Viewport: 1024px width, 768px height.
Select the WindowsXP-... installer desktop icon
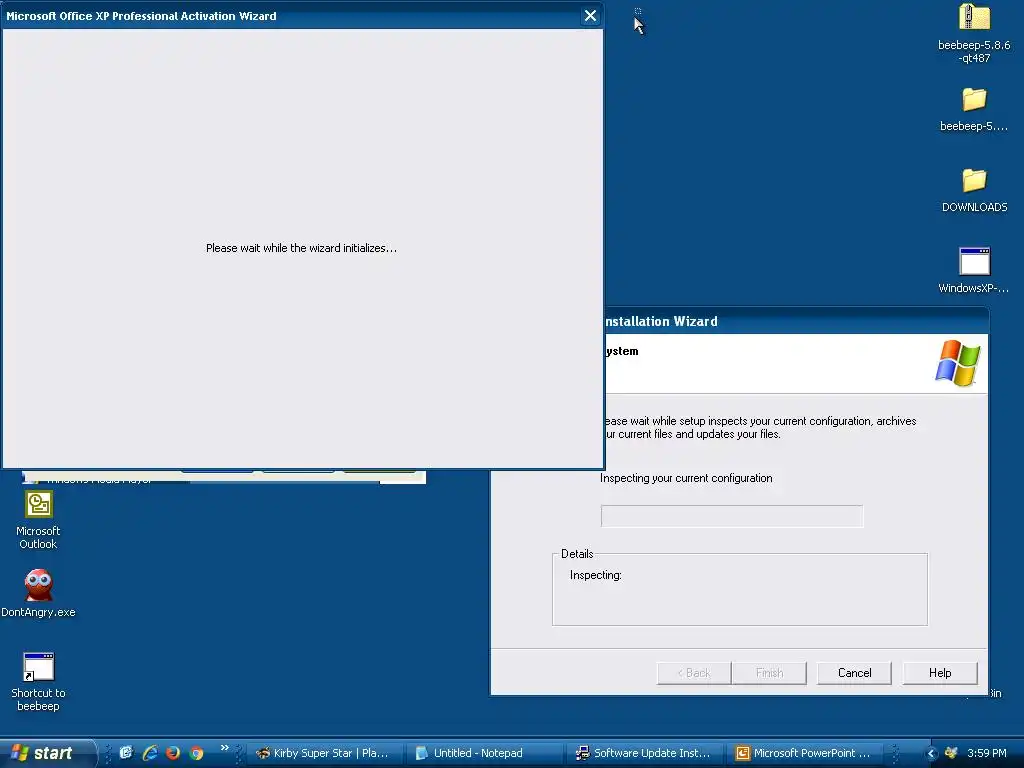[x=974, y=270]
